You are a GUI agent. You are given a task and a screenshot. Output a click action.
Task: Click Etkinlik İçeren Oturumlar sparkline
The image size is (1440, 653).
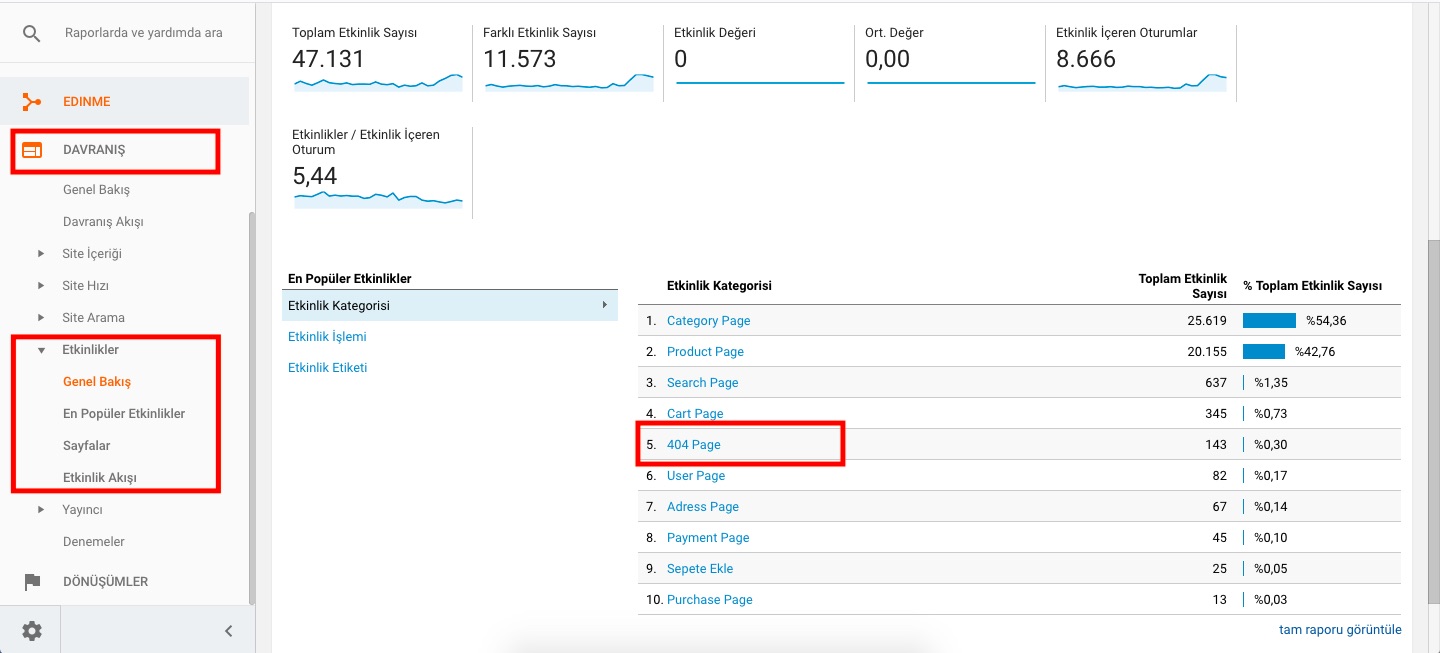[x=1142, y=83]
